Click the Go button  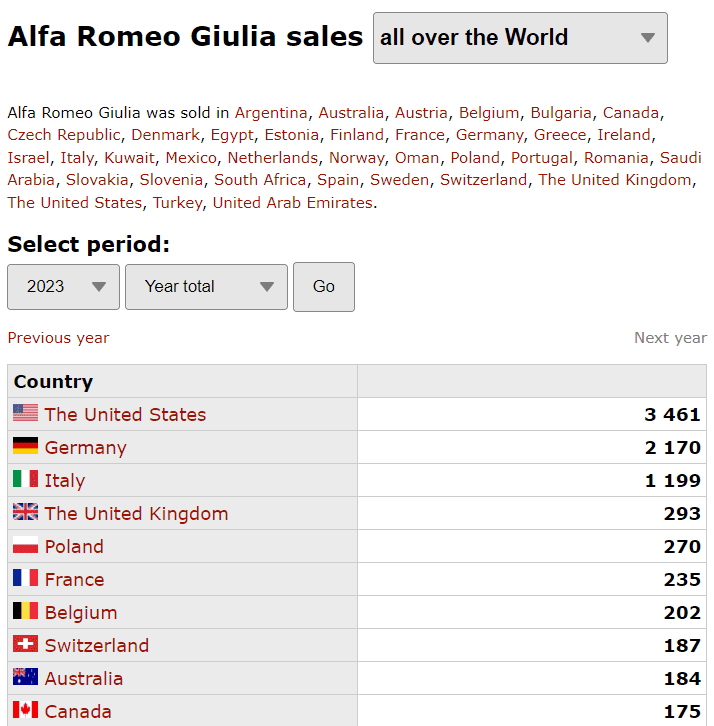point(324,287)
